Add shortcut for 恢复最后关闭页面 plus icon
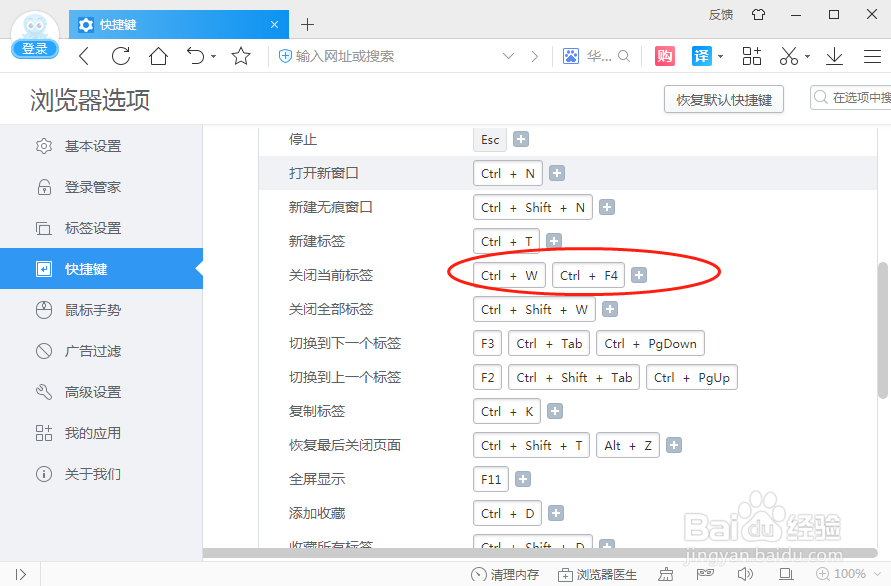The image size is (891, 586). click(674, 445)
